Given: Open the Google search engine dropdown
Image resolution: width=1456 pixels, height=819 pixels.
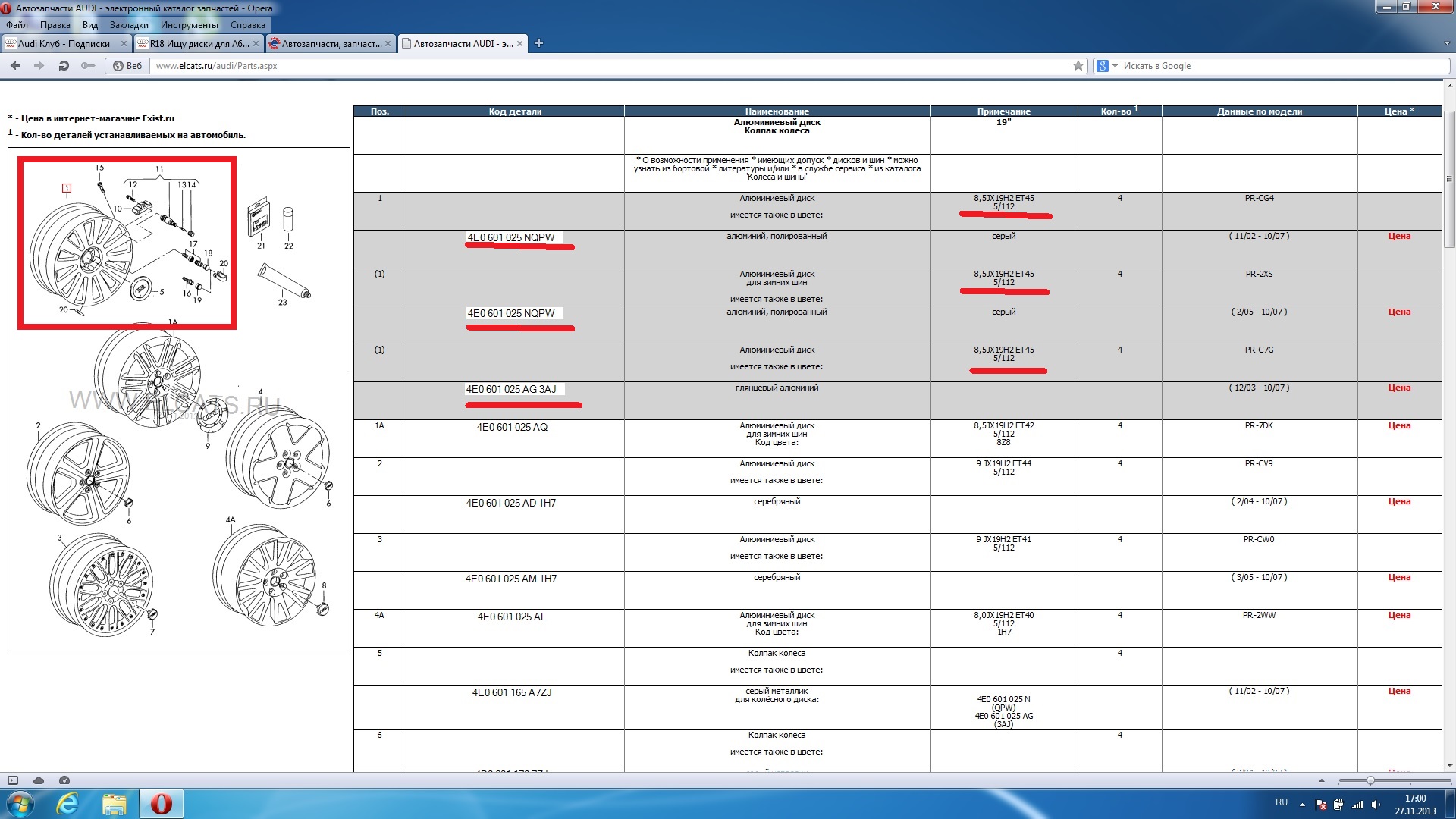Looking at the screenshot, I should point(1107,66).
